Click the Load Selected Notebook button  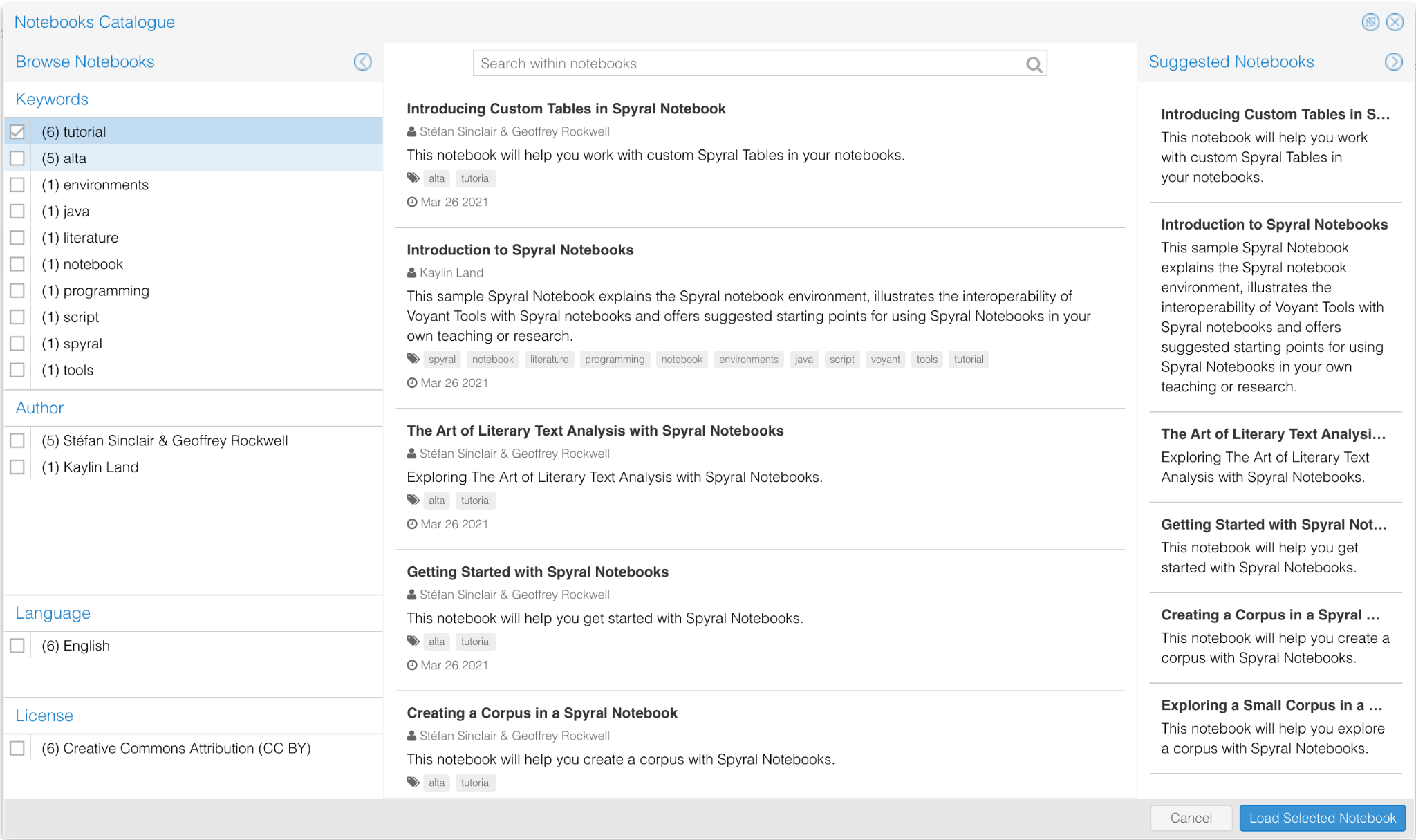(1322, 818)
